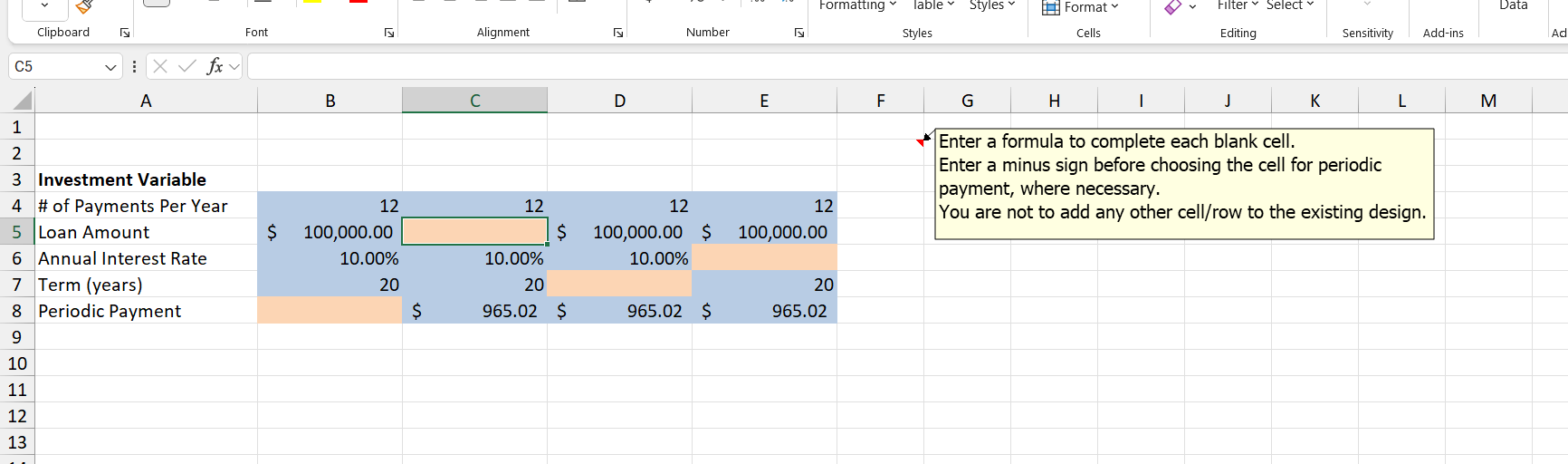Select column M header
1568x464 pixels.
(x=1489, y=101)
